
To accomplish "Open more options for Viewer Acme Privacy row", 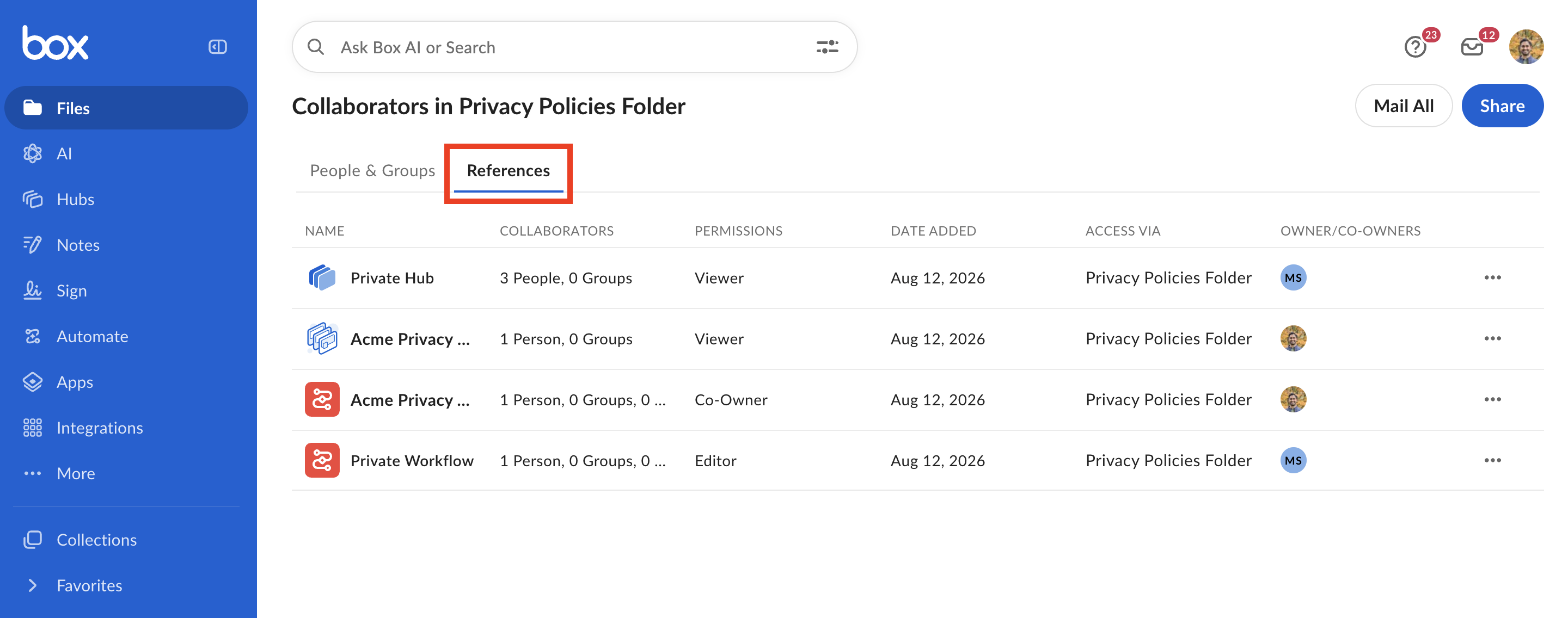I will (x=1492, y=338).
